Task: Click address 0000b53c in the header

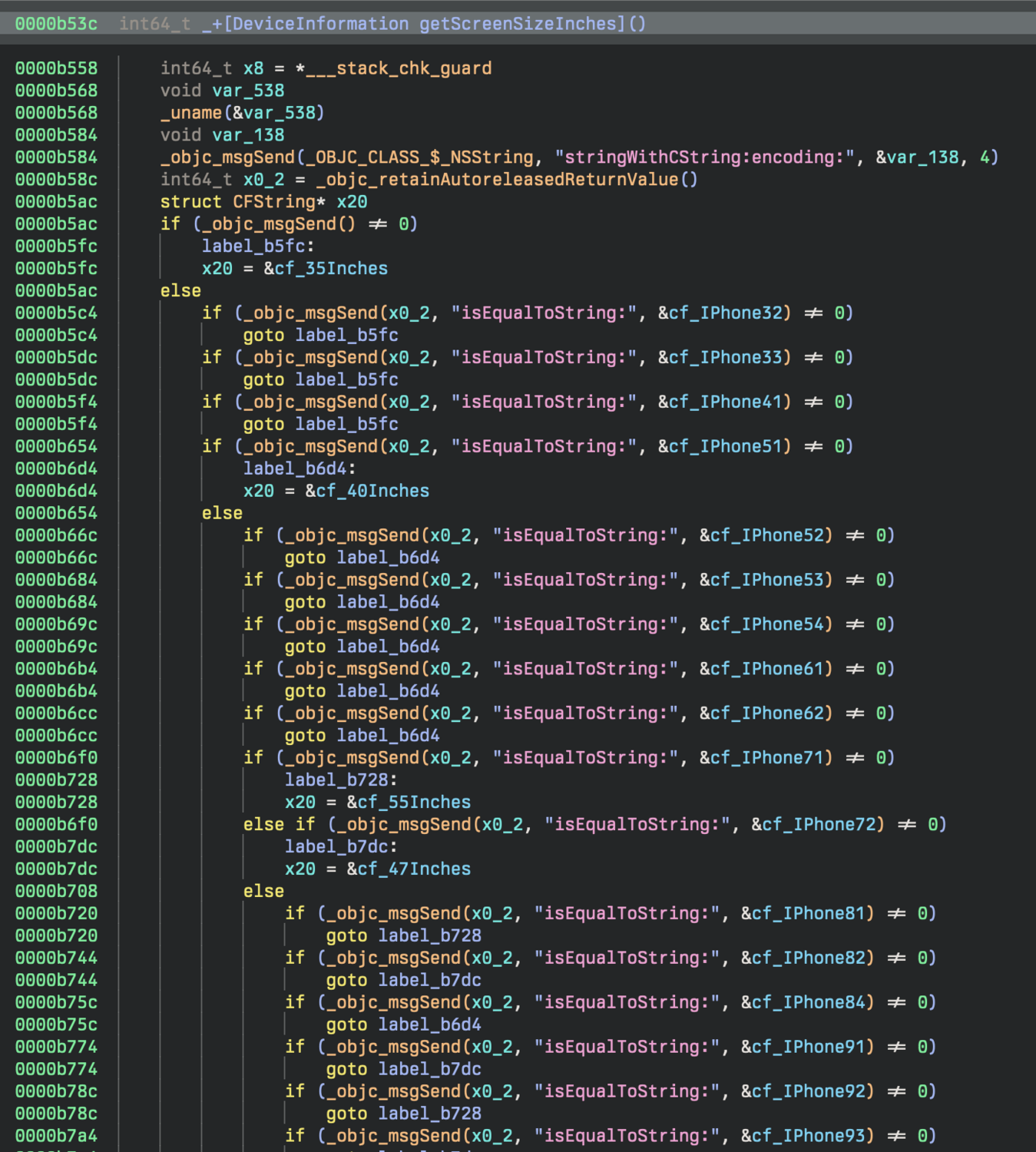Action: pos(56,24)
